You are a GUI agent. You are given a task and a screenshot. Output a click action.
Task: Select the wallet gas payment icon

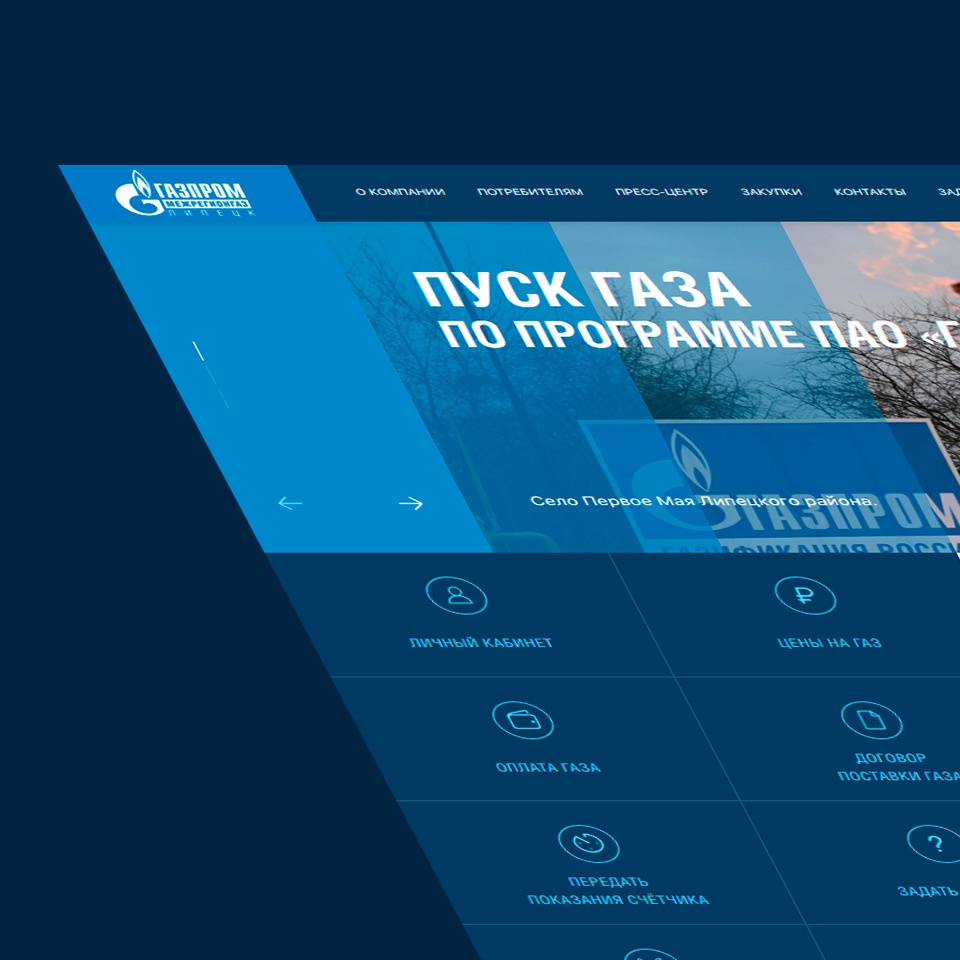click(x=523, y=720)
